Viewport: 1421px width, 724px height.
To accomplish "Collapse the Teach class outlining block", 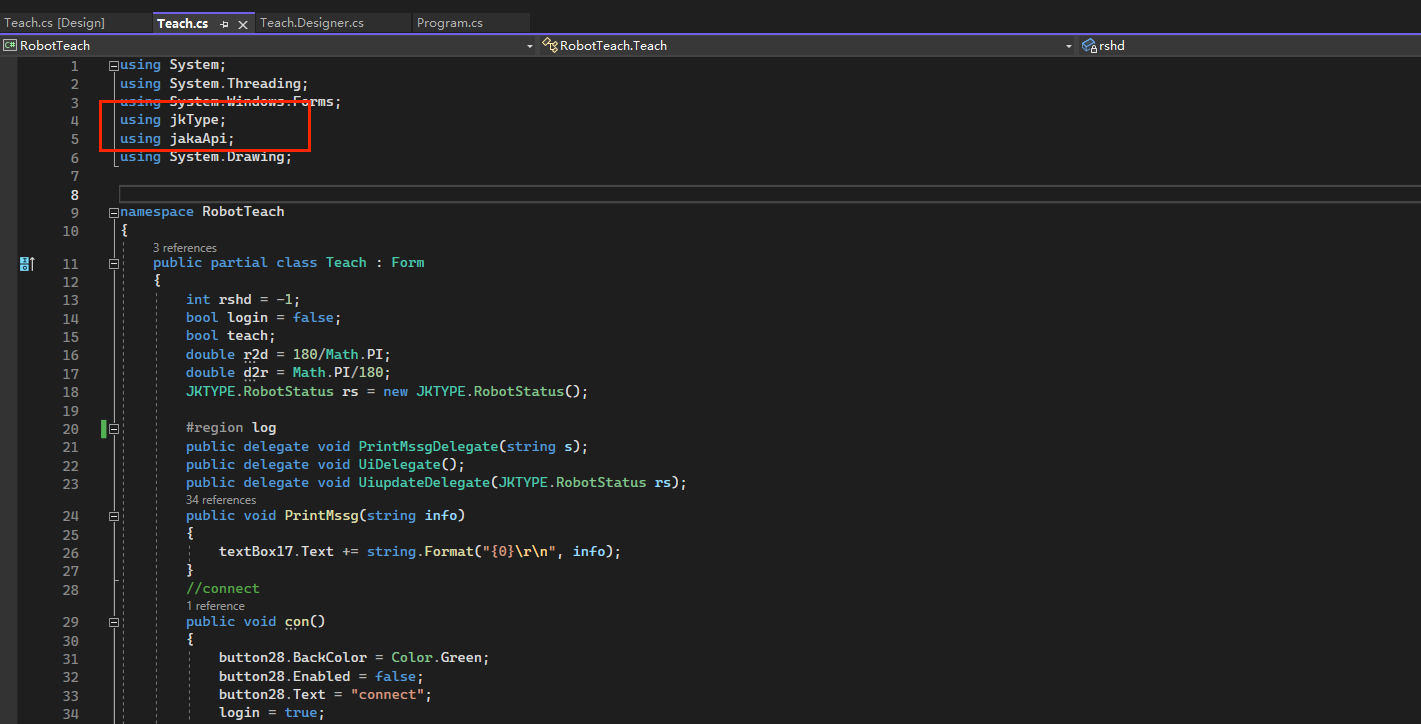I will [x=114, y=263].
